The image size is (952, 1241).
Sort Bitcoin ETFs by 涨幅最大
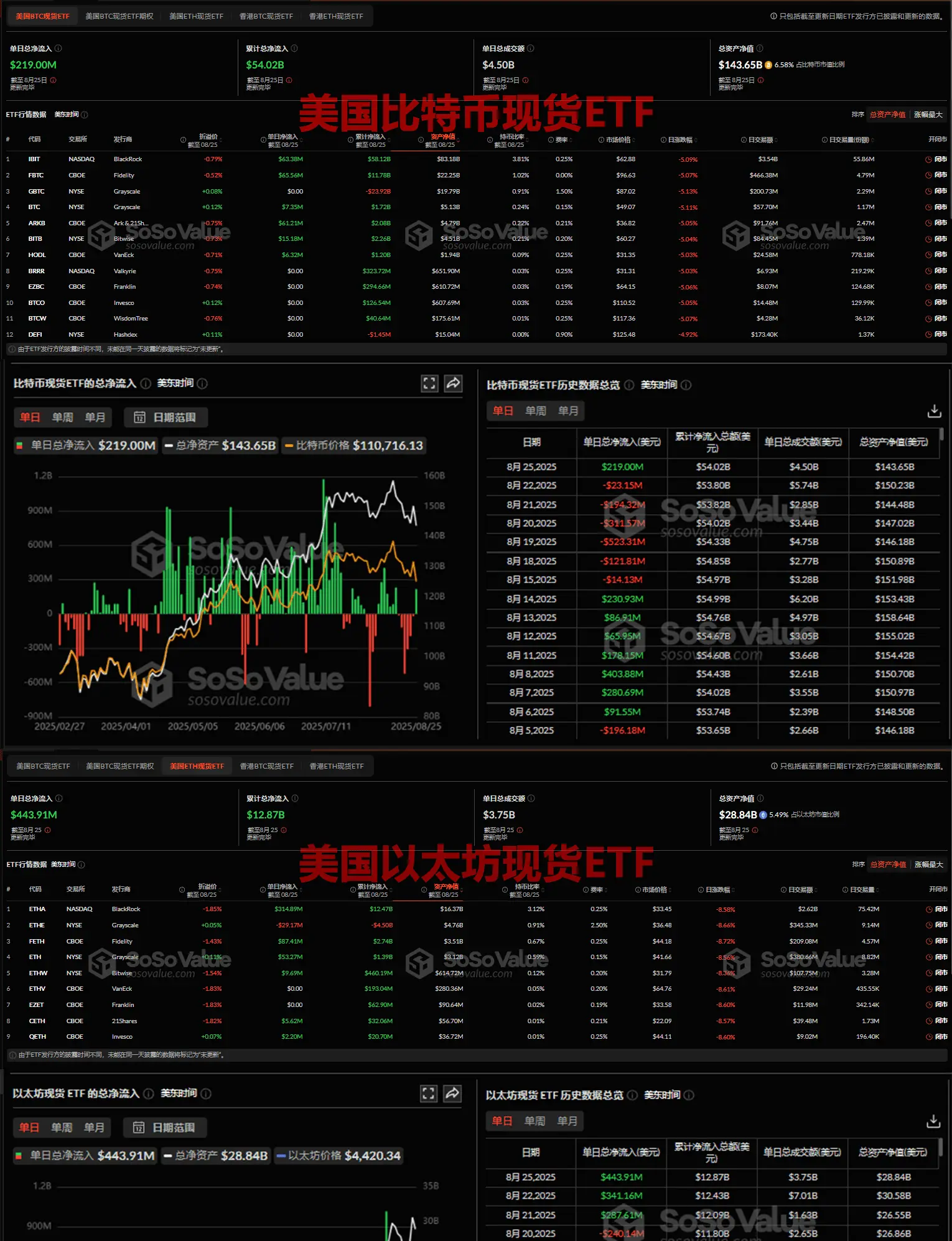928,115
